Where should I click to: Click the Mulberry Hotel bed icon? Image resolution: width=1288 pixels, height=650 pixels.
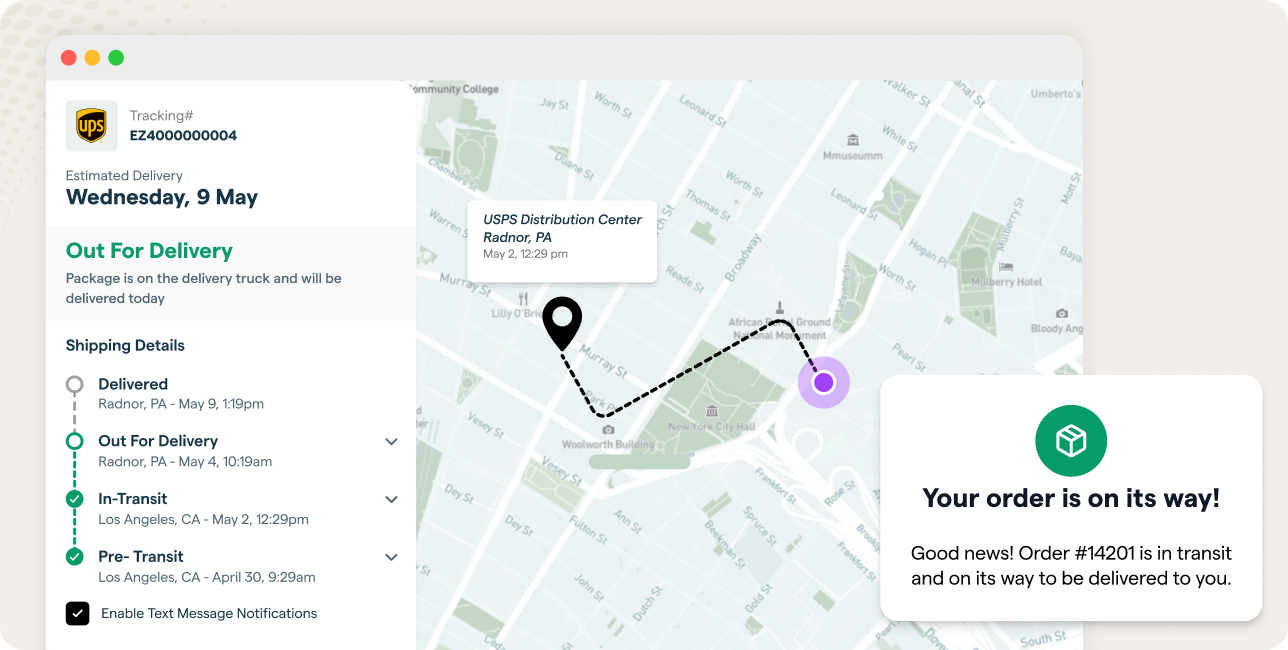(1006, 267)
